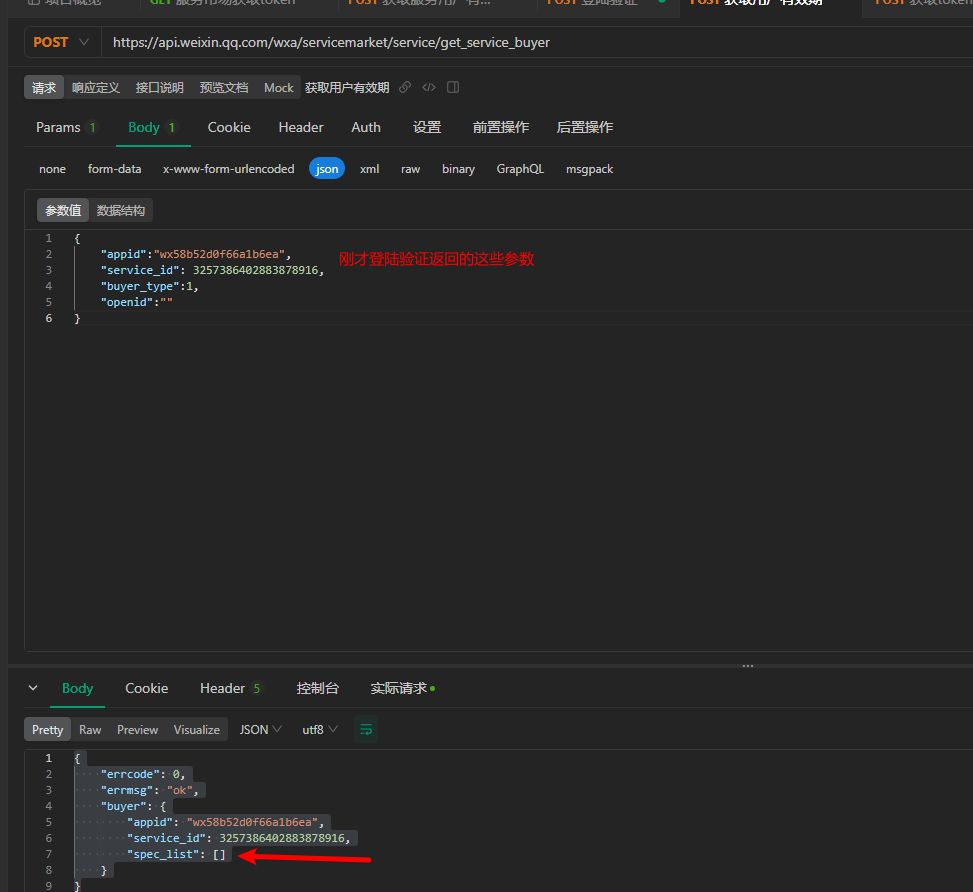Open the 实际请求 tab
Screen dimensions: 973x892
402,688
